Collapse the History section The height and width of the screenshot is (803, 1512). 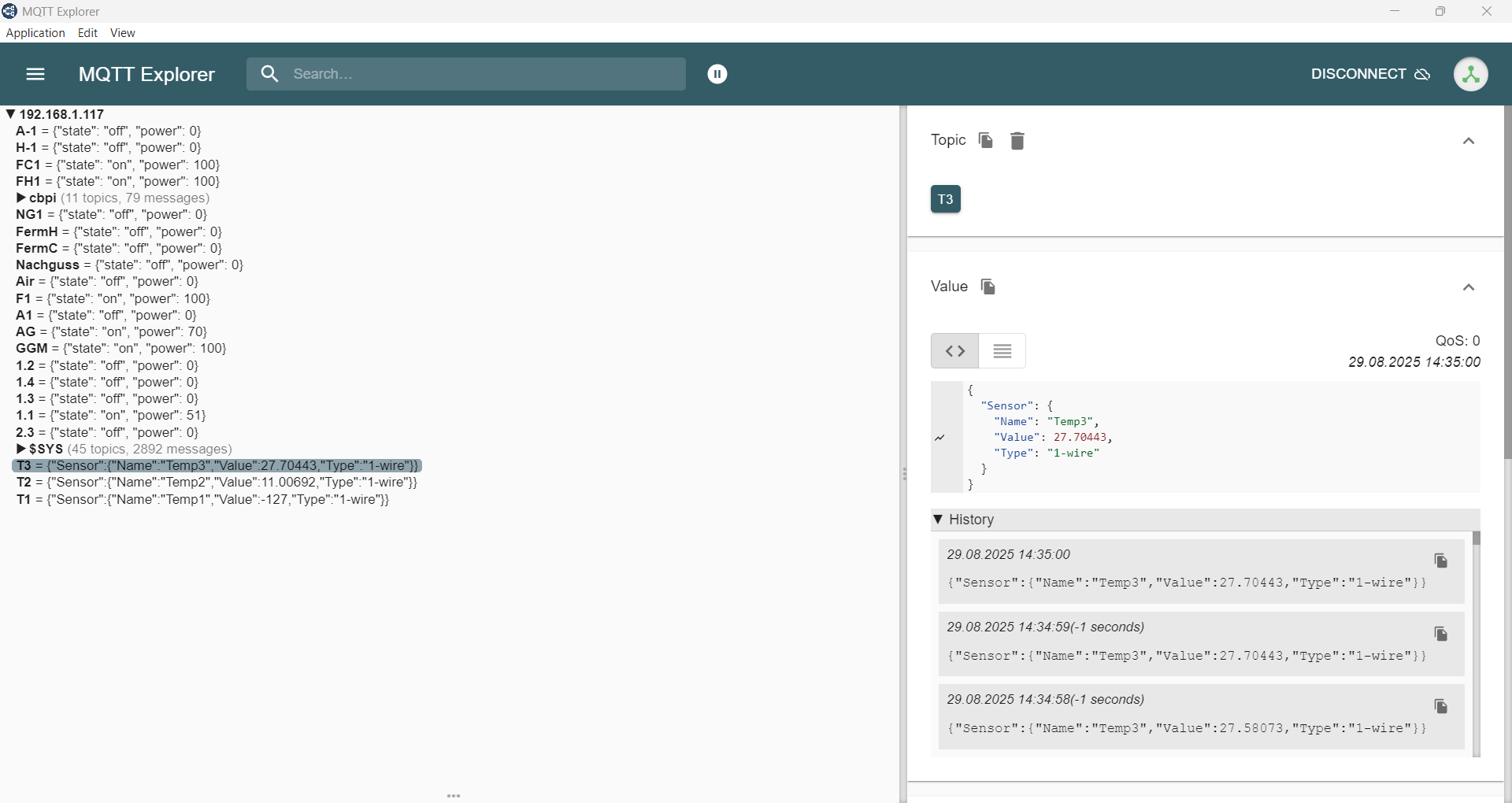click(x=938, y=520)
